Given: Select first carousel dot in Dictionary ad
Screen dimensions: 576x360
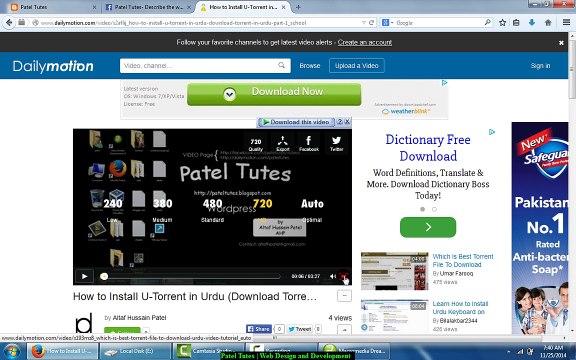Looking at the screenshot, I should point(422,209).
